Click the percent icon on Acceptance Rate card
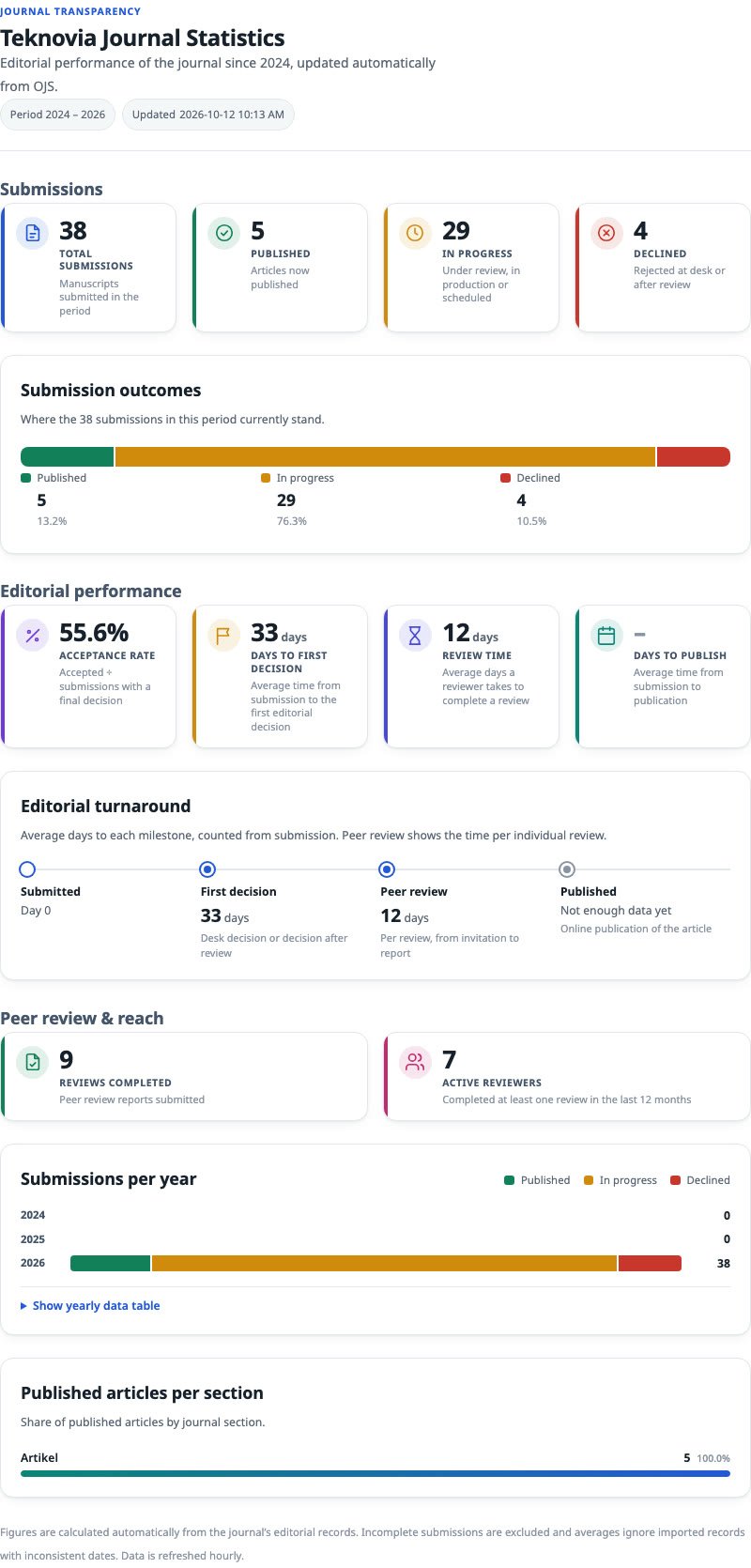Viewport: 751px width, 1568px height. click(33, 636)
